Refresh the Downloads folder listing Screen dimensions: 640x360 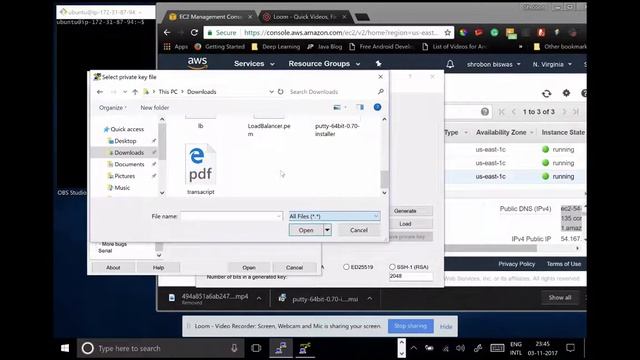pos(280,92)
